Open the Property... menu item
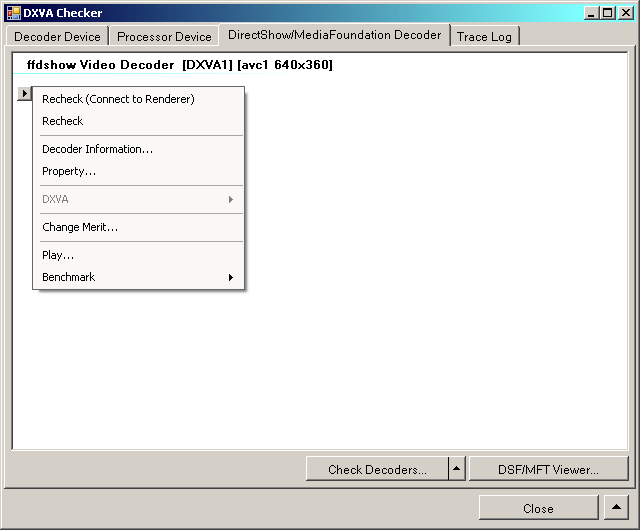The image size is (640, 530). point(138,171)
